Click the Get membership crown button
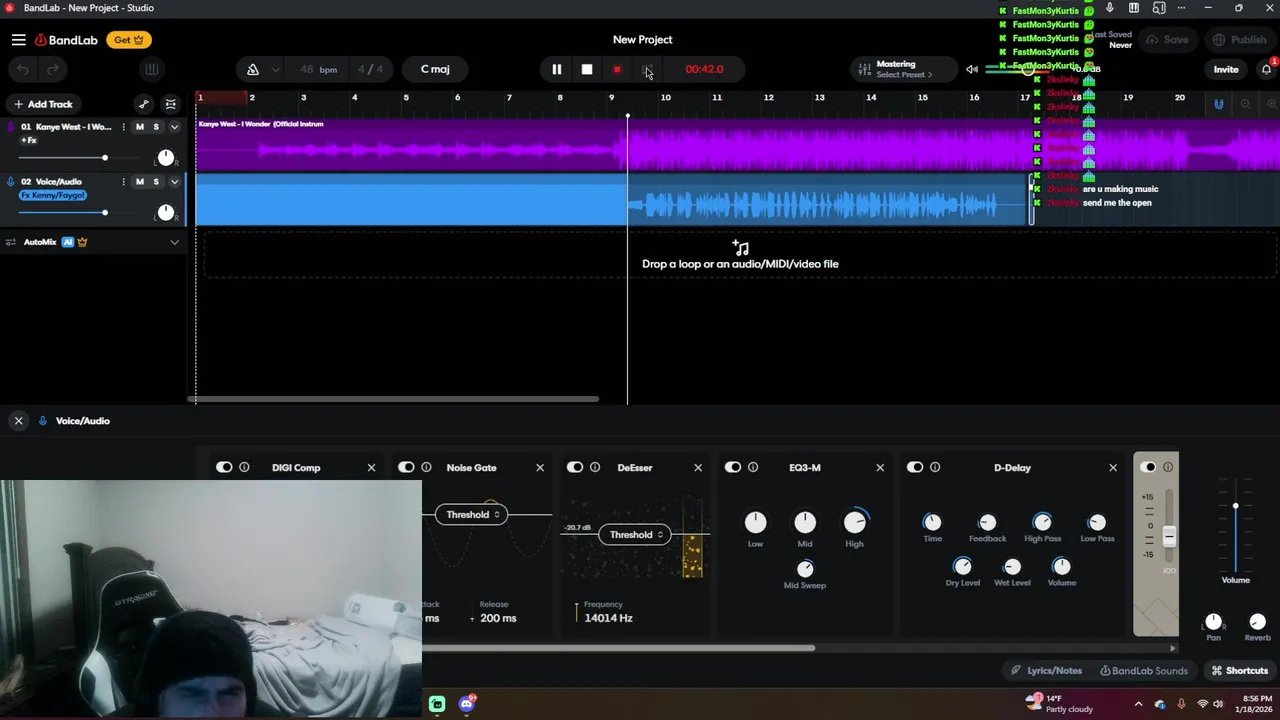Image resolution: width=1280 pixels, height=720 pixels. [129, 40]
